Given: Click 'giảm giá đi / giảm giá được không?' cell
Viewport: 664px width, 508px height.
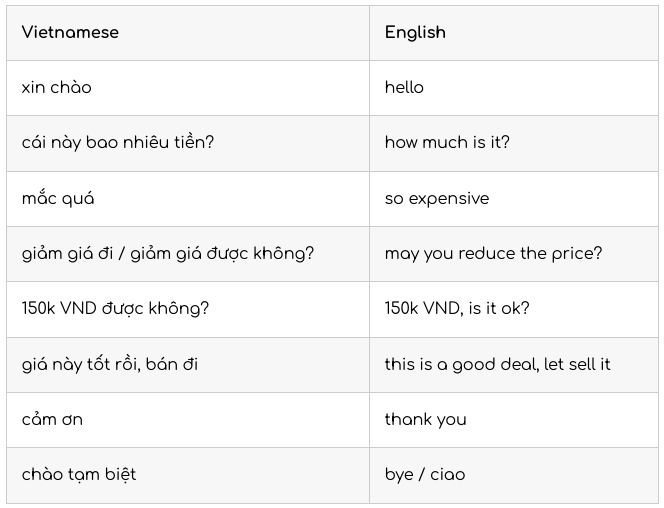Looking at the screenshot, I should (188, 254).
